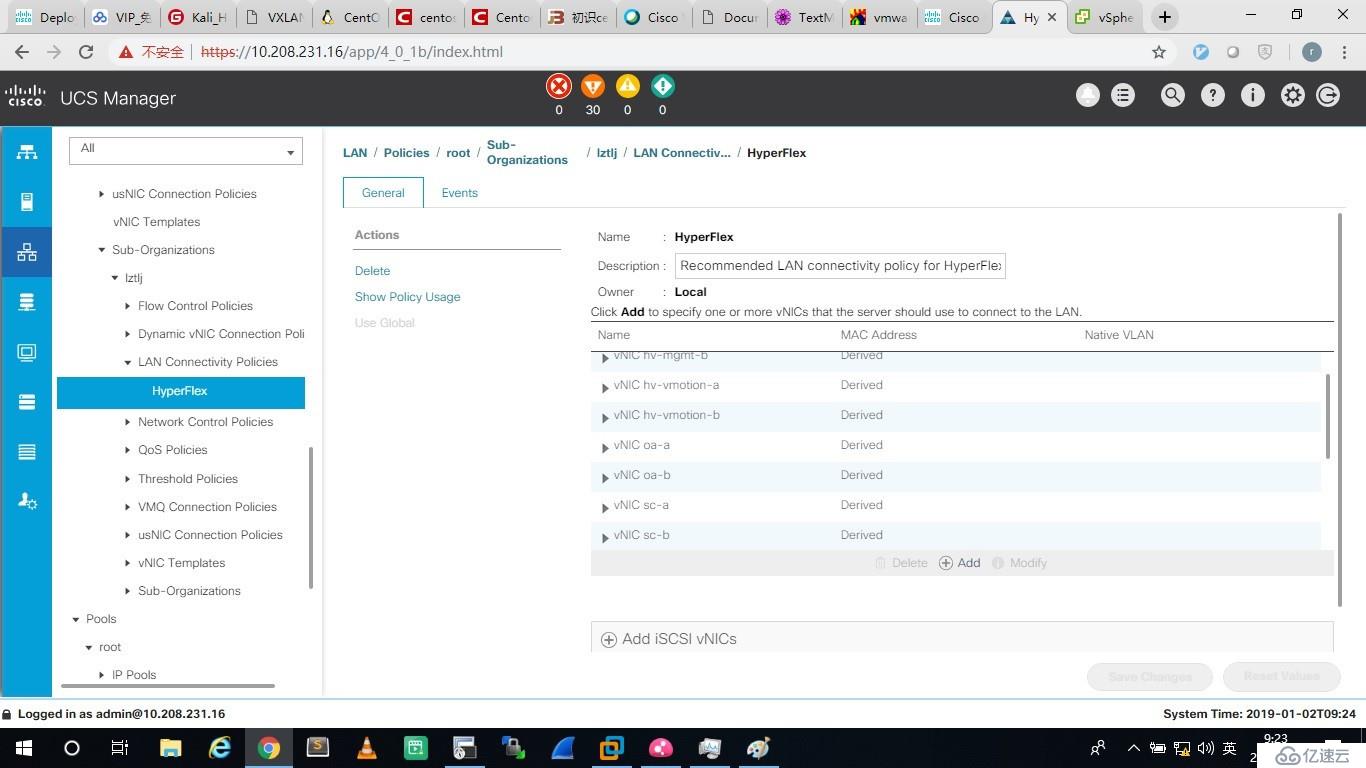Click the Windows Start button
Viewport: 1366px width, 768px height.
click(23, 748)
